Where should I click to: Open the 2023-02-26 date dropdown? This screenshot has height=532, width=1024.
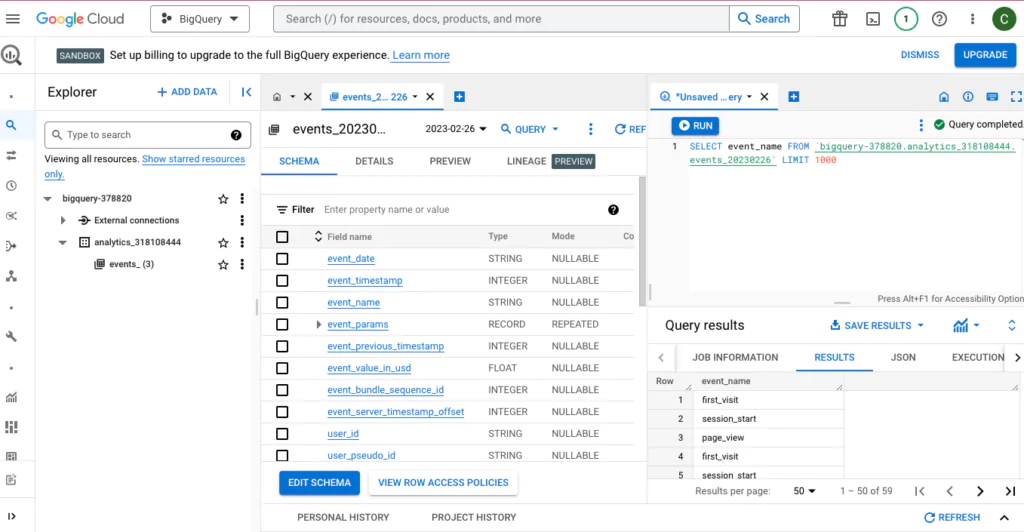tap(456, 129)
